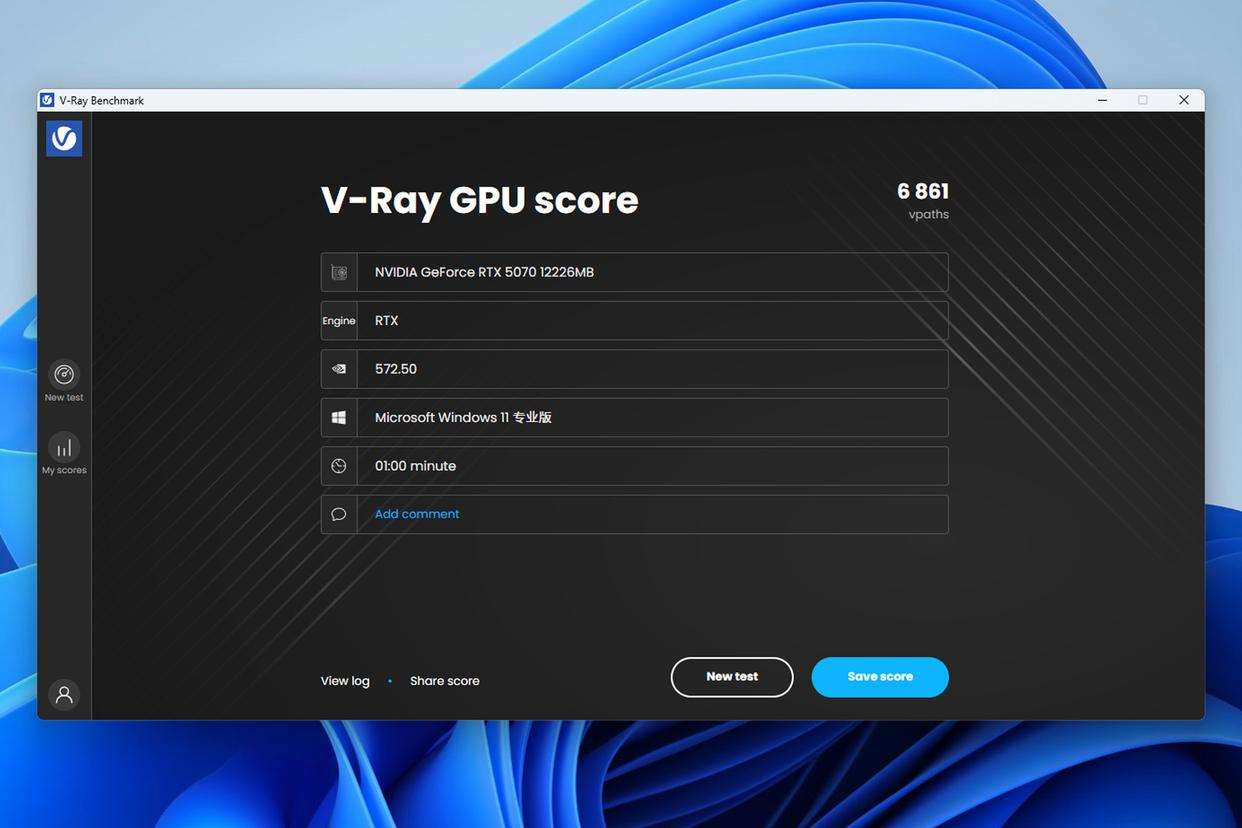The image size is (1242, 828).
Task: Start a New test with outlined button
Action: click(x=732, y=677)
